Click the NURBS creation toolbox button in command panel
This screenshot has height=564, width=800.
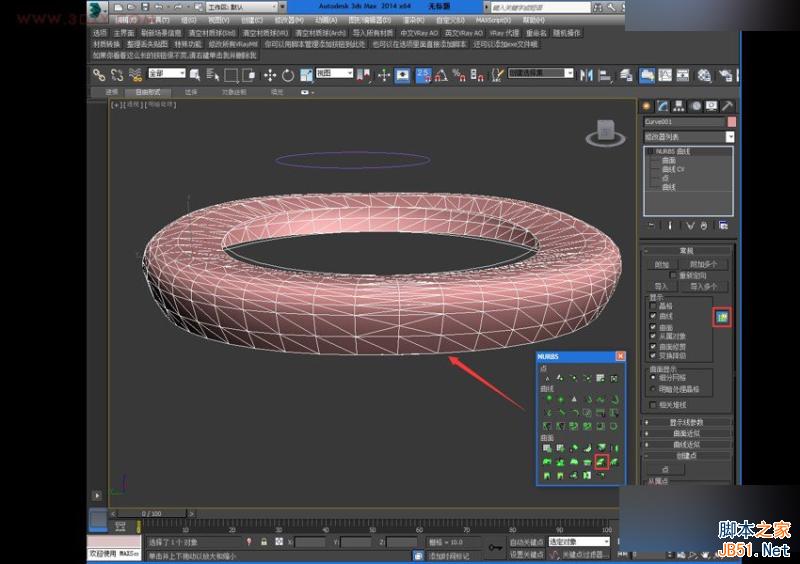coord(721,317)
